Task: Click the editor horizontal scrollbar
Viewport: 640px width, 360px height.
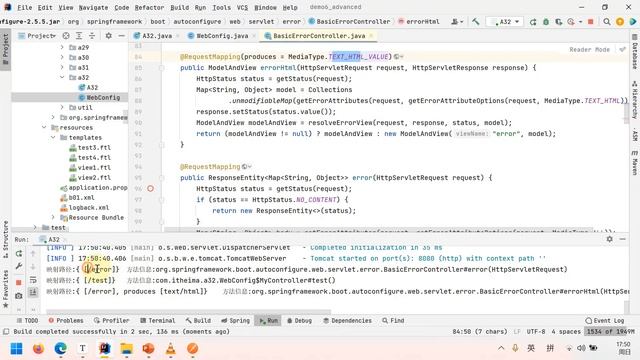Action: point(378,230)
